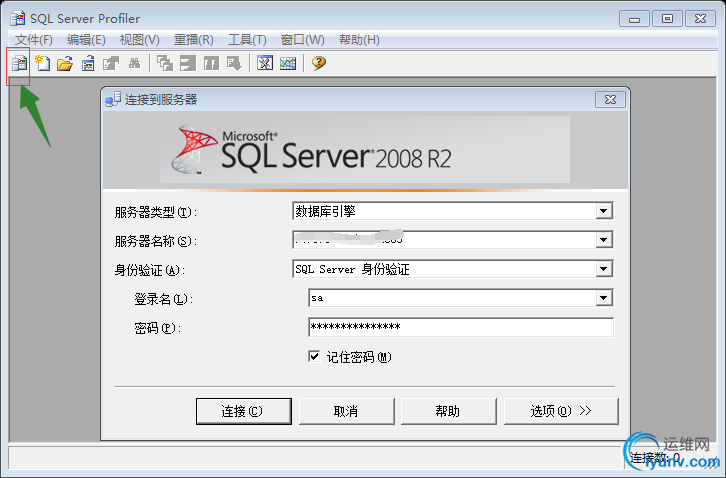Click the 取消 cancel button
This screenshot has width=726, height=478.
tap(346, 411)
